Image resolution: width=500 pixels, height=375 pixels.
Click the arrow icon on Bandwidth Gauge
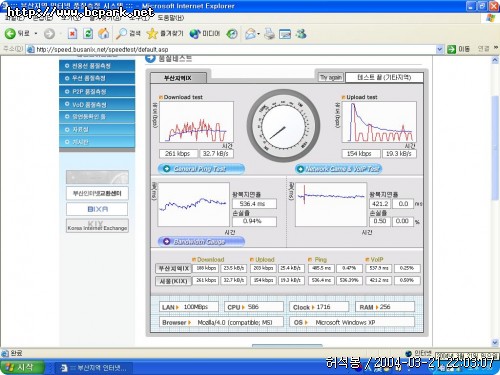[x=166, y=241]
